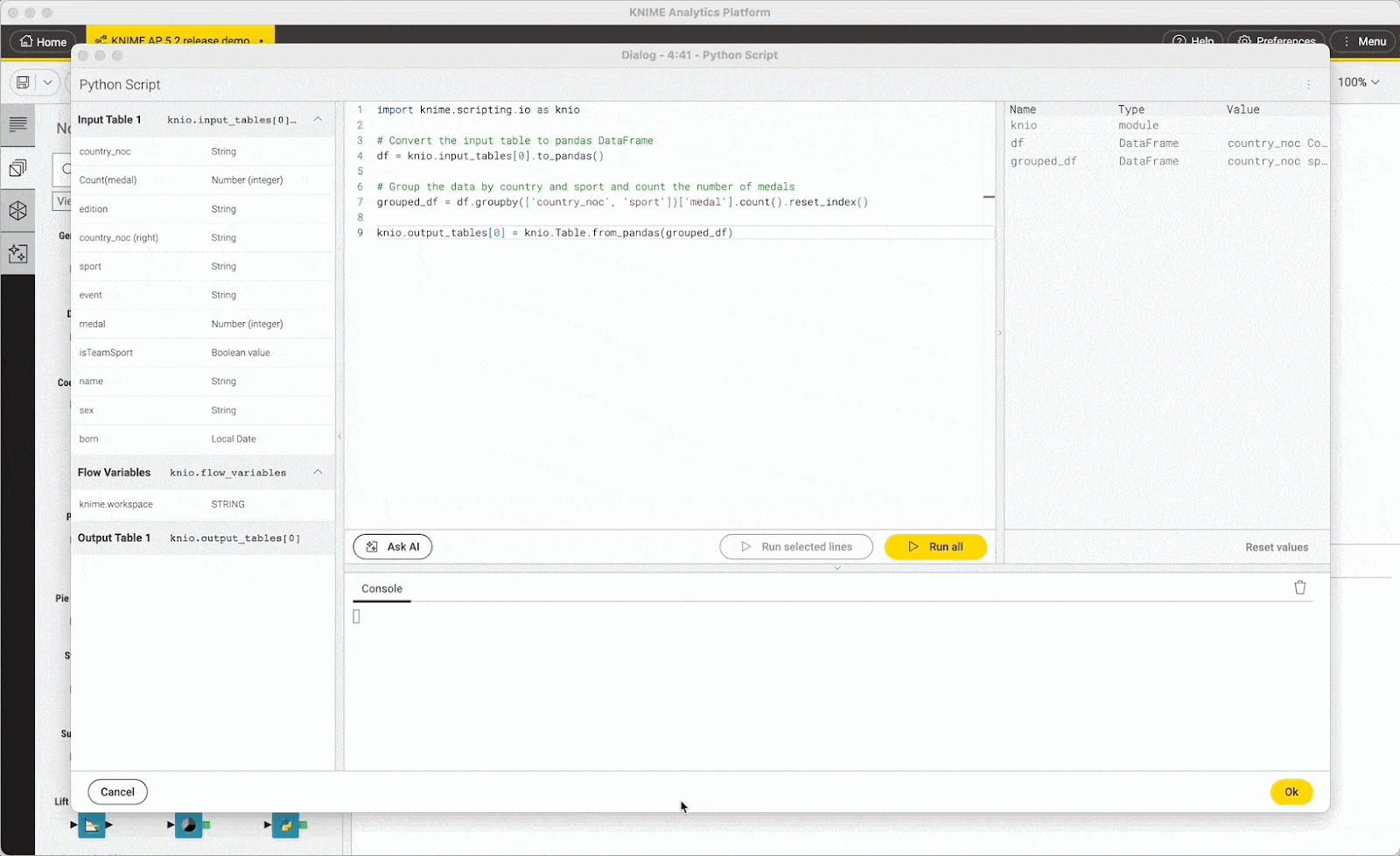The image size is (1400, 856).
Task: Select the isTeamSport column entry
Action: pos(203,353)
